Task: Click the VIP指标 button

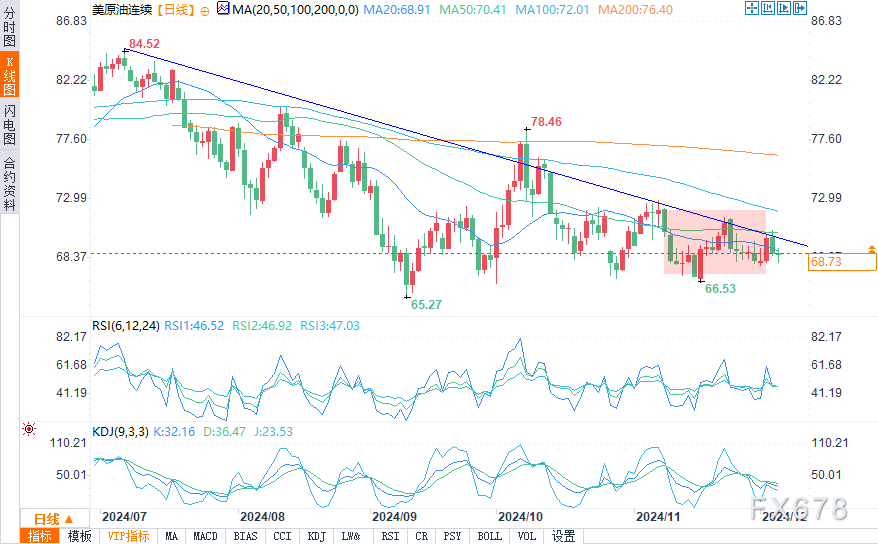Action: click(x=128, y=536)
